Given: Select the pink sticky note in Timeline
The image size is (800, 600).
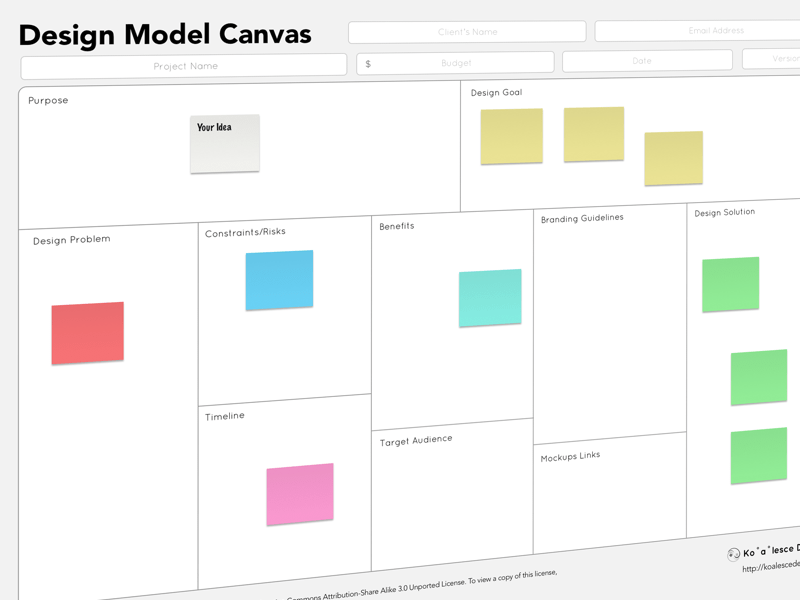Looking at the screenshot, I should (x=300, y=494).
